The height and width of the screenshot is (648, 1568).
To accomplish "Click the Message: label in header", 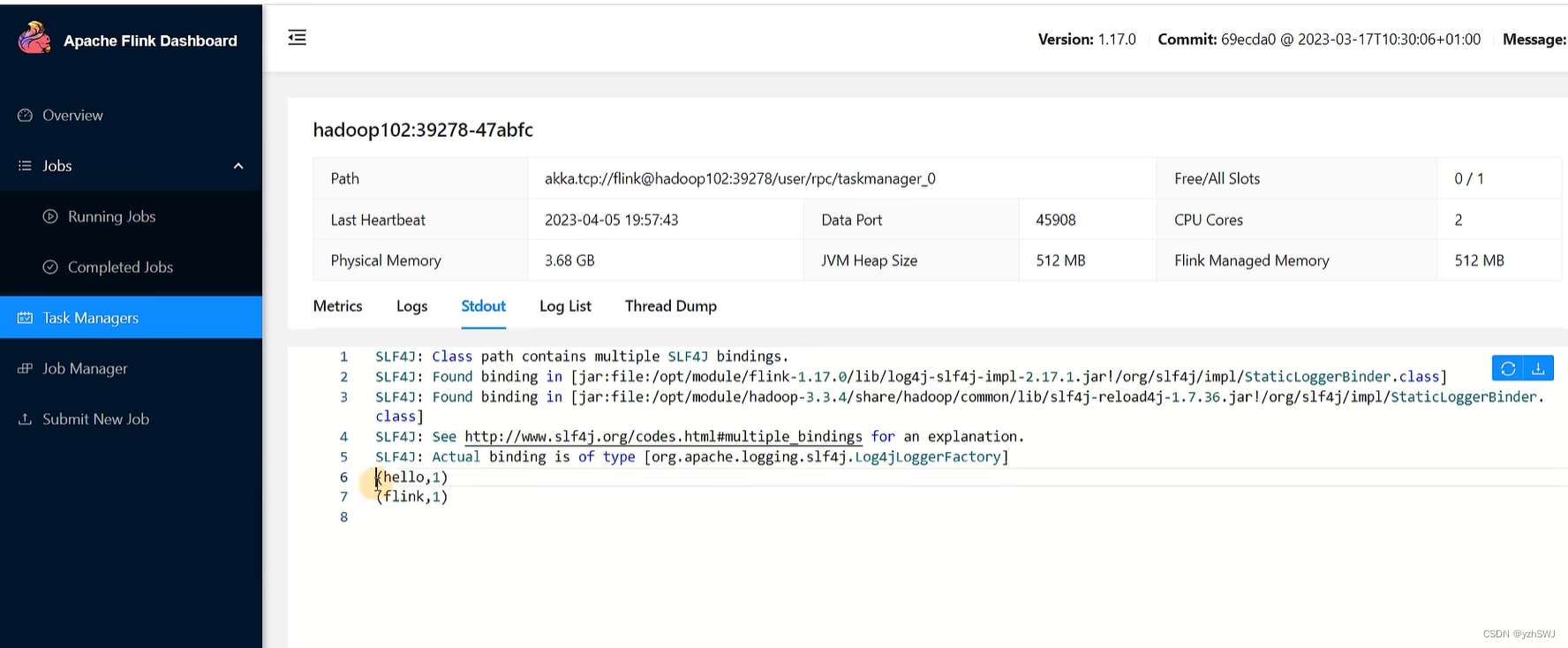I will coord(1534,39).
